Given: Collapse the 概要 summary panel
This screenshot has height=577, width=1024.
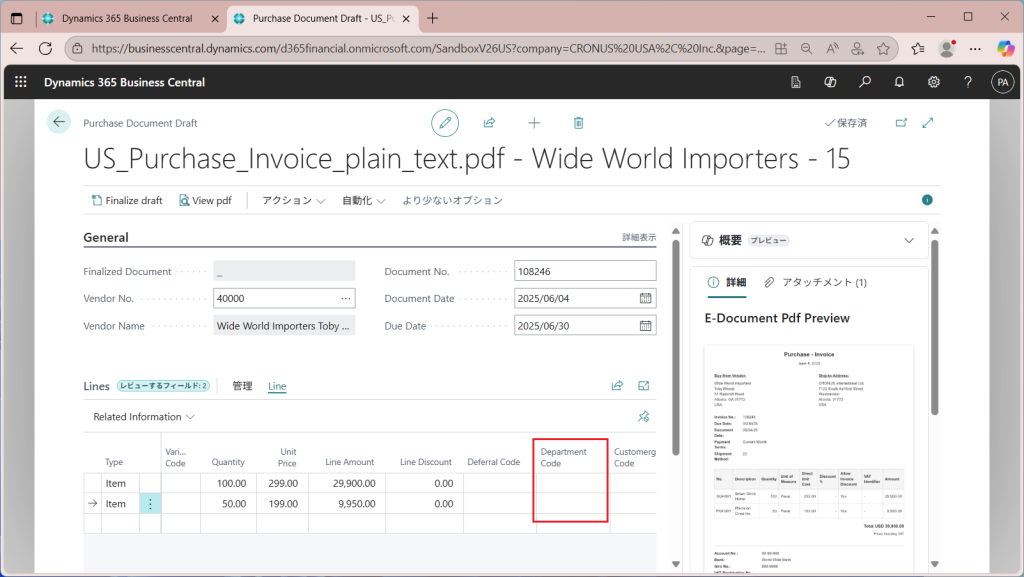Looking at the screenshot, I should pyautogui.click(x=908, y=240).
